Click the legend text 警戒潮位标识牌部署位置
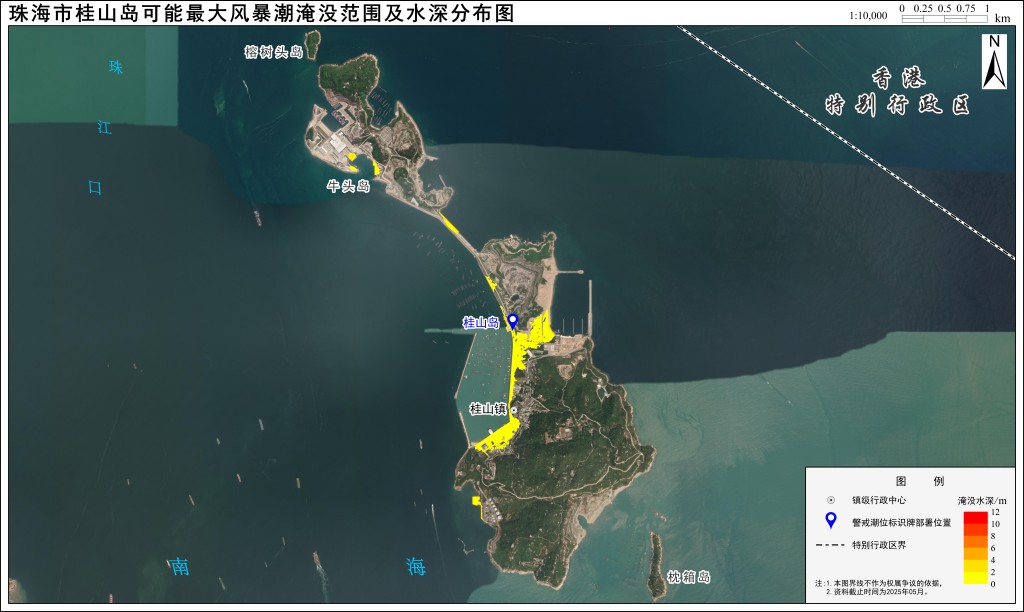1024x612 pixels. 901,523
